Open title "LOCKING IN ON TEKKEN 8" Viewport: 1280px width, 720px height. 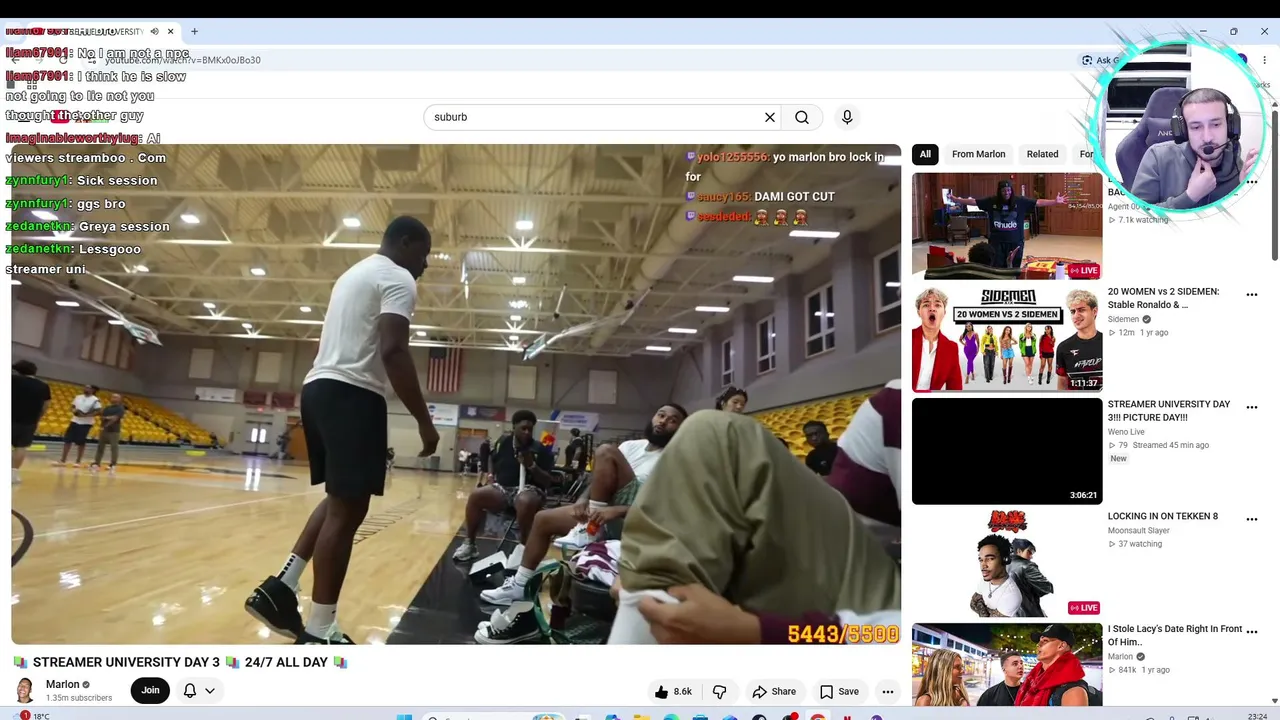point(1163,516)
